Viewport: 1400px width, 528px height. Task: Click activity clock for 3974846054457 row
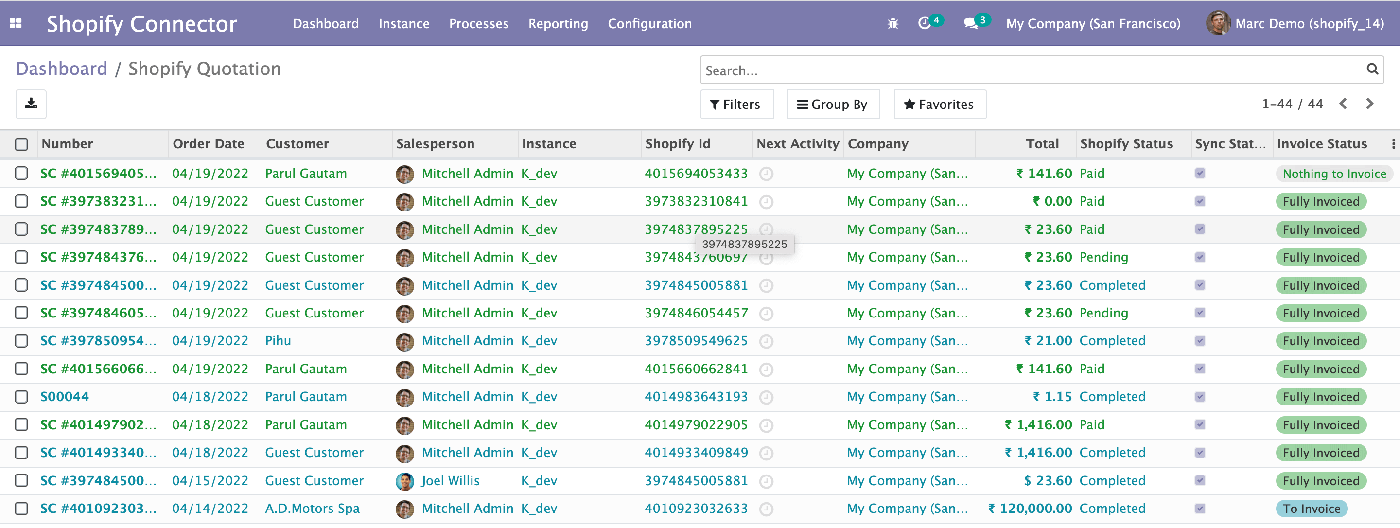[x=766, y=313]
